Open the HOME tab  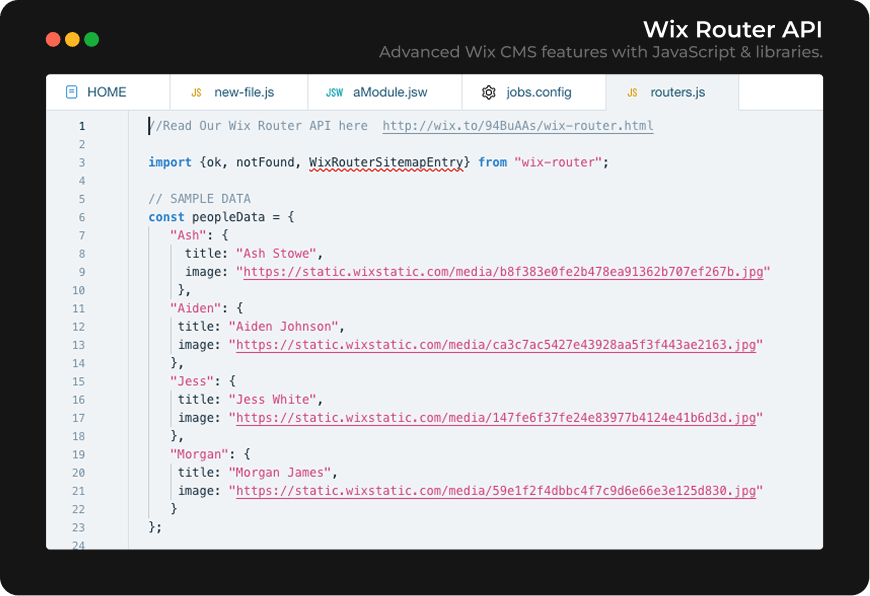tap(108, 92)
